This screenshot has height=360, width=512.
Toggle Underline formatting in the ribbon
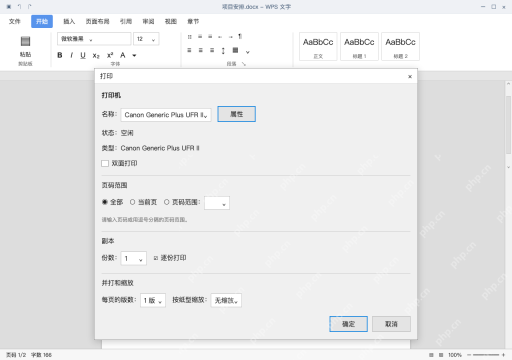point(83,55)
